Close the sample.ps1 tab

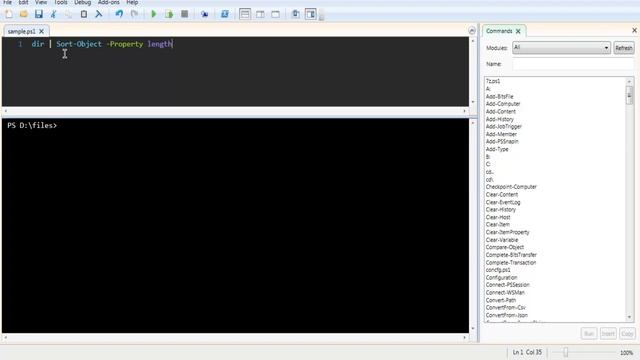[42, 31]
